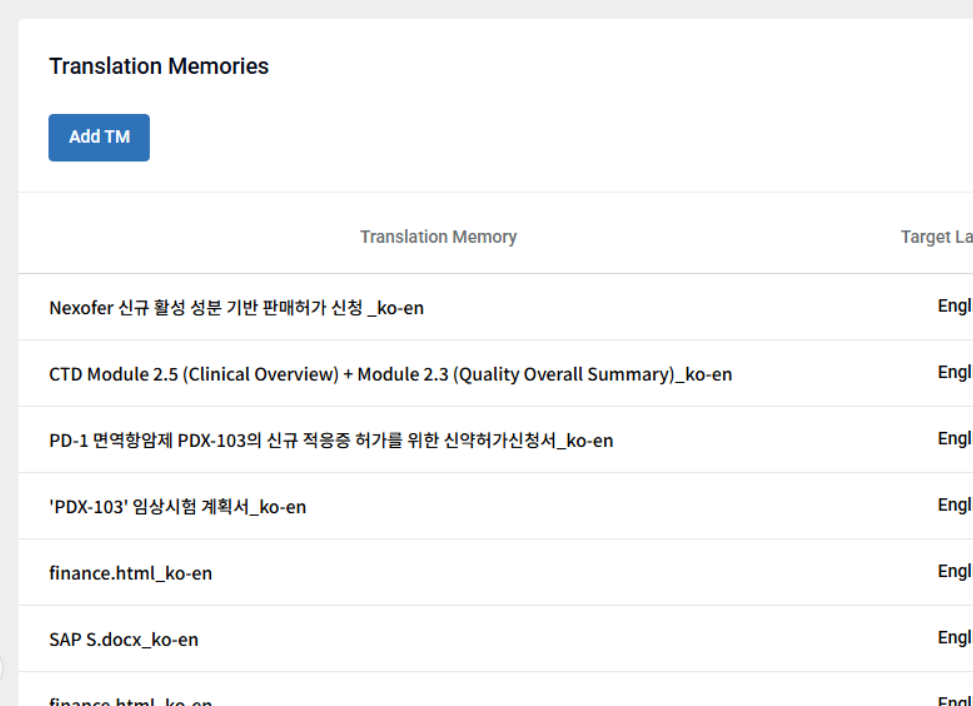The width and height of the screenshot is (973, 706).
Task: Click the Translation Memory column header
Action: pyautogui.click(x=438, y=236)
